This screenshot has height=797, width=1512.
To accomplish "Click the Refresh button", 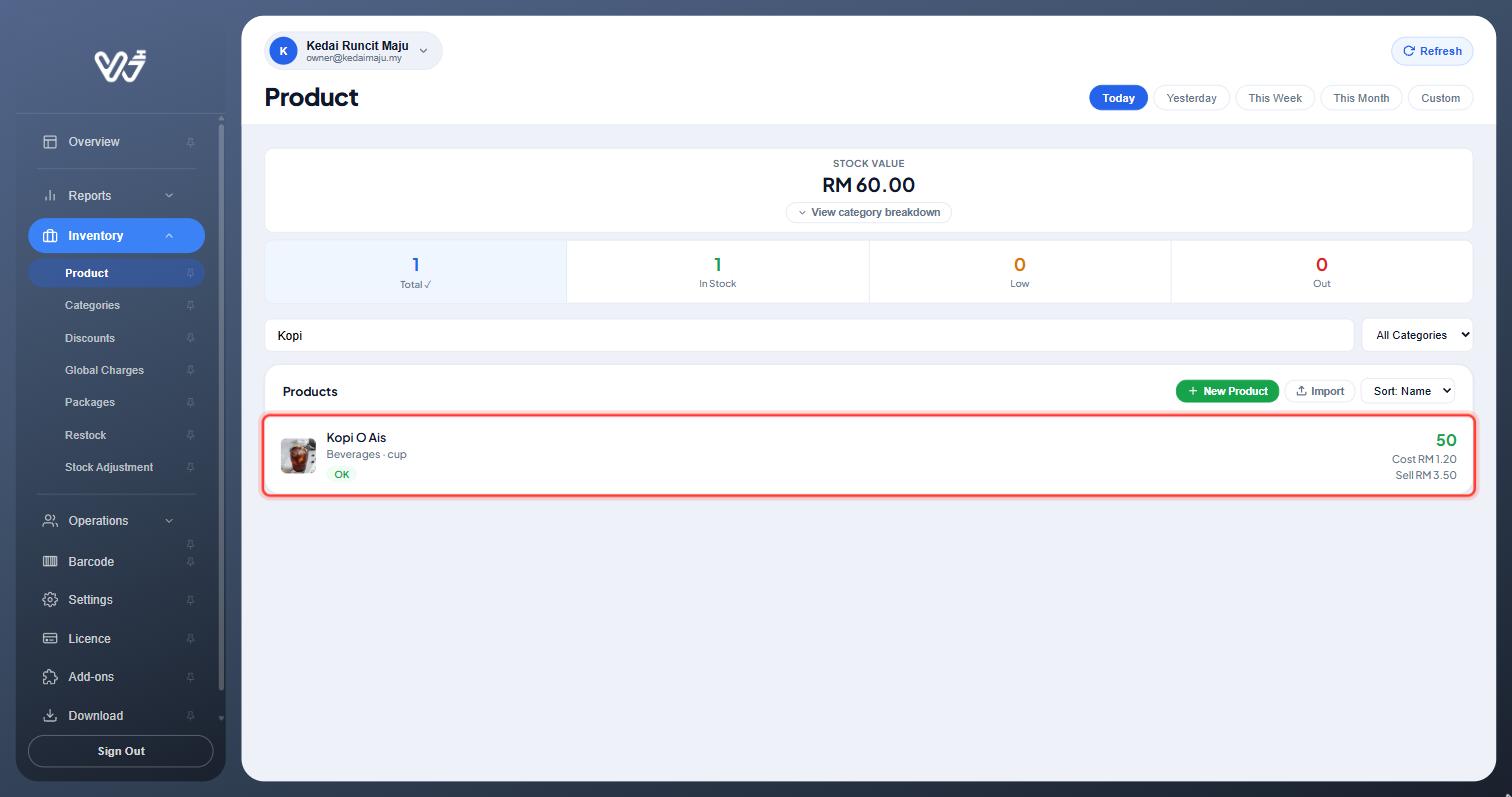I will point(1432,51).
